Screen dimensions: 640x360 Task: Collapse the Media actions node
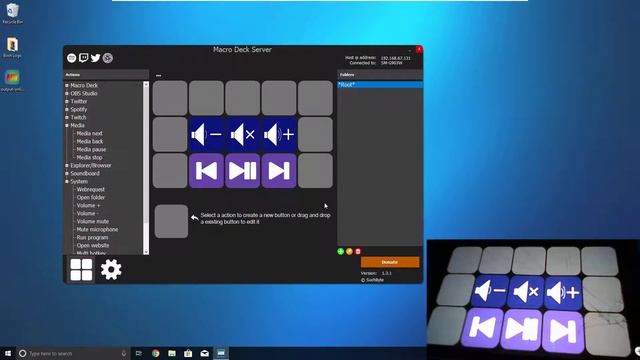pos(67,125)
